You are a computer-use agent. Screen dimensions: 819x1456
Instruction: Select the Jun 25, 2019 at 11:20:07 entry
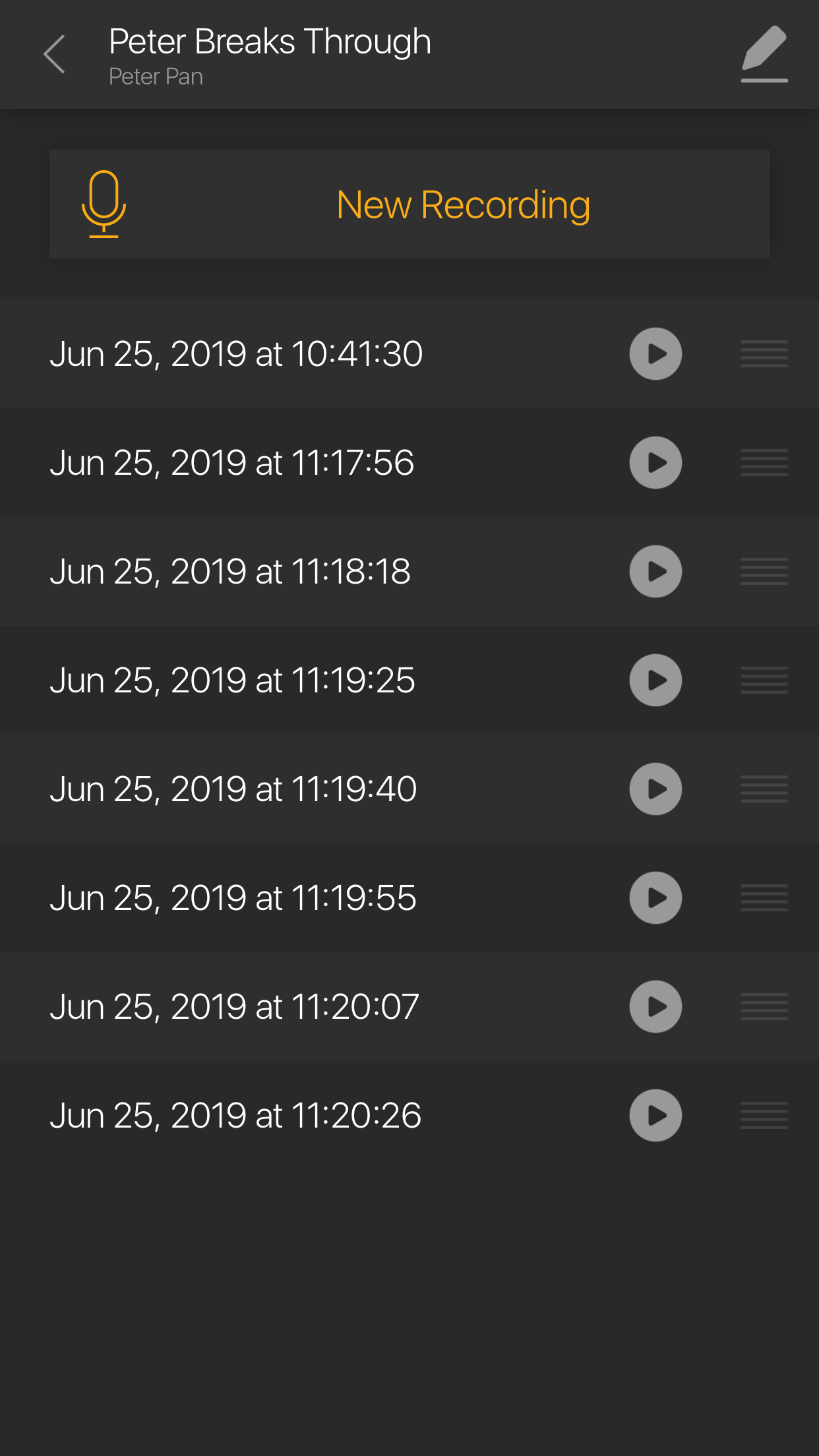(x=234, y=1007)
